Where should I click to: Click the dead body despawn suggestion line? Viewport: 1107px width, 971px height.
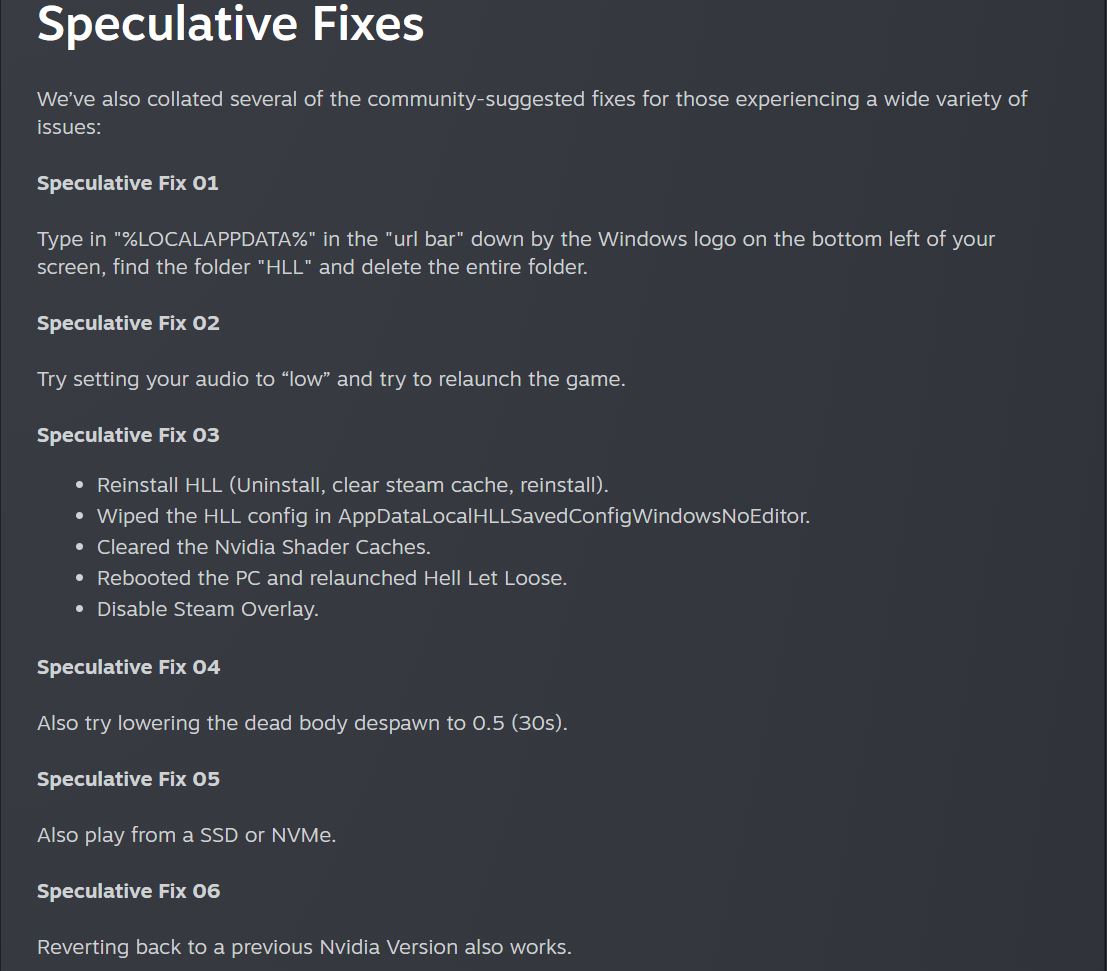(302, 722)
